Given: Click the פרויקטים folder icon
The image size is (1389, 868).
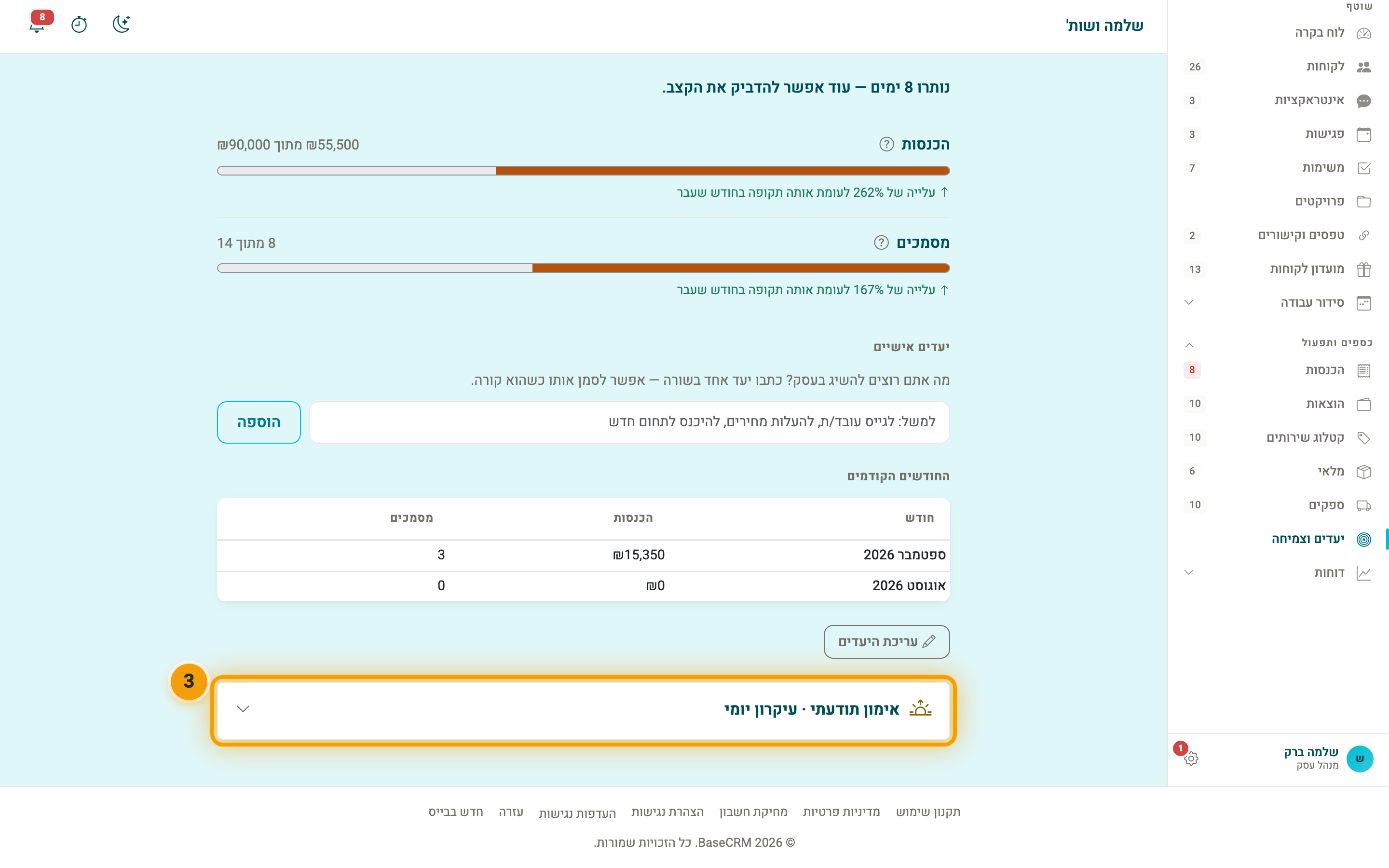Looking at the screenshot, I should tap(1364, 202).
